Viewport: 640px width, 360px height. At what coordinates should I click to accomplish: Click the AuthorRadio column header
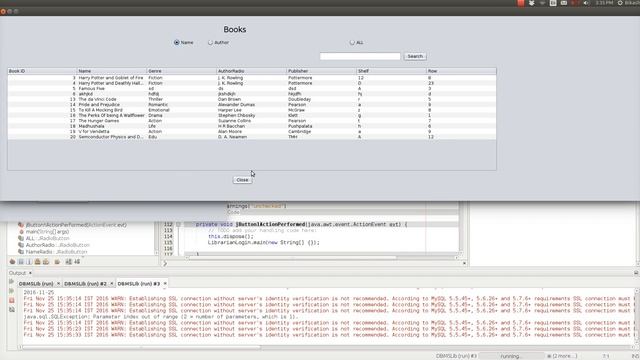pos(251,71)
